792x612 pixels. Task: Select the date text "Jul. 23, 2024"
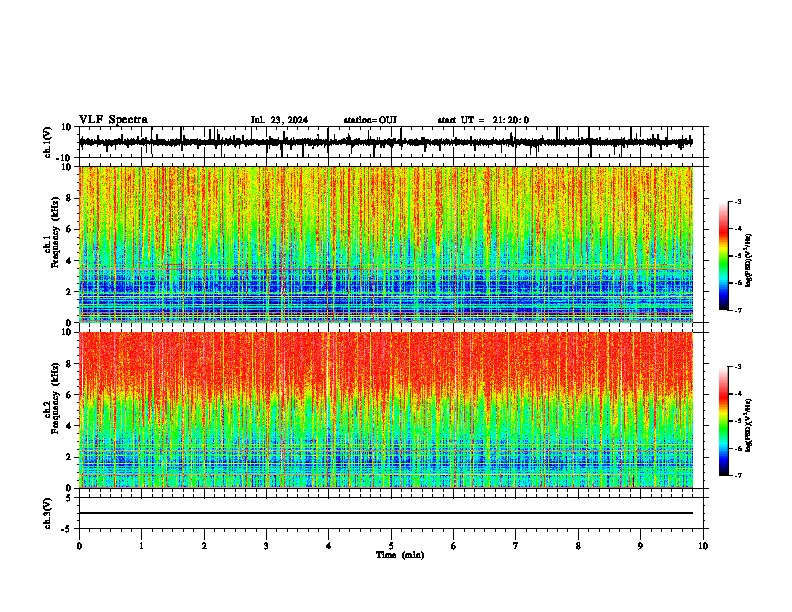(279, 120)
